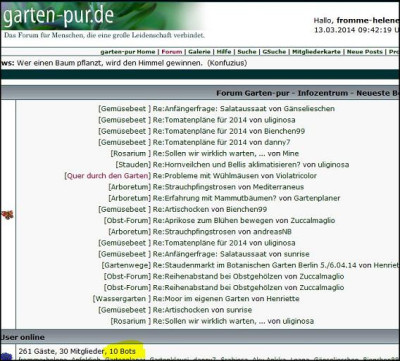This screenshot has height=361, width=400.
Task: Open the Hilfe menu link
Action: pos(224,52)
